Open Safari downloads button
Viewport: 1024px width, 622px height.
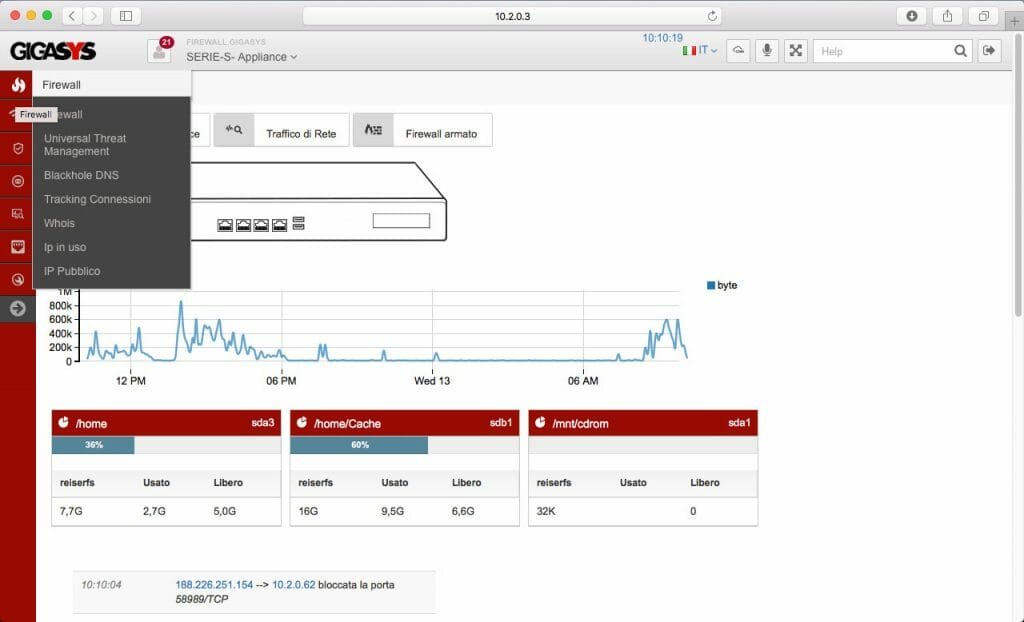pyautogui.click(x=912, y=16)
